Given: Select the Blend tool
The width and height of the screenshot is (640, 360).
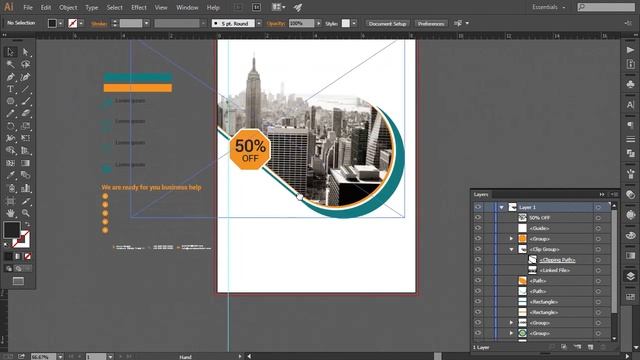Looking at the screenshot, I should [x=26, y=176].
